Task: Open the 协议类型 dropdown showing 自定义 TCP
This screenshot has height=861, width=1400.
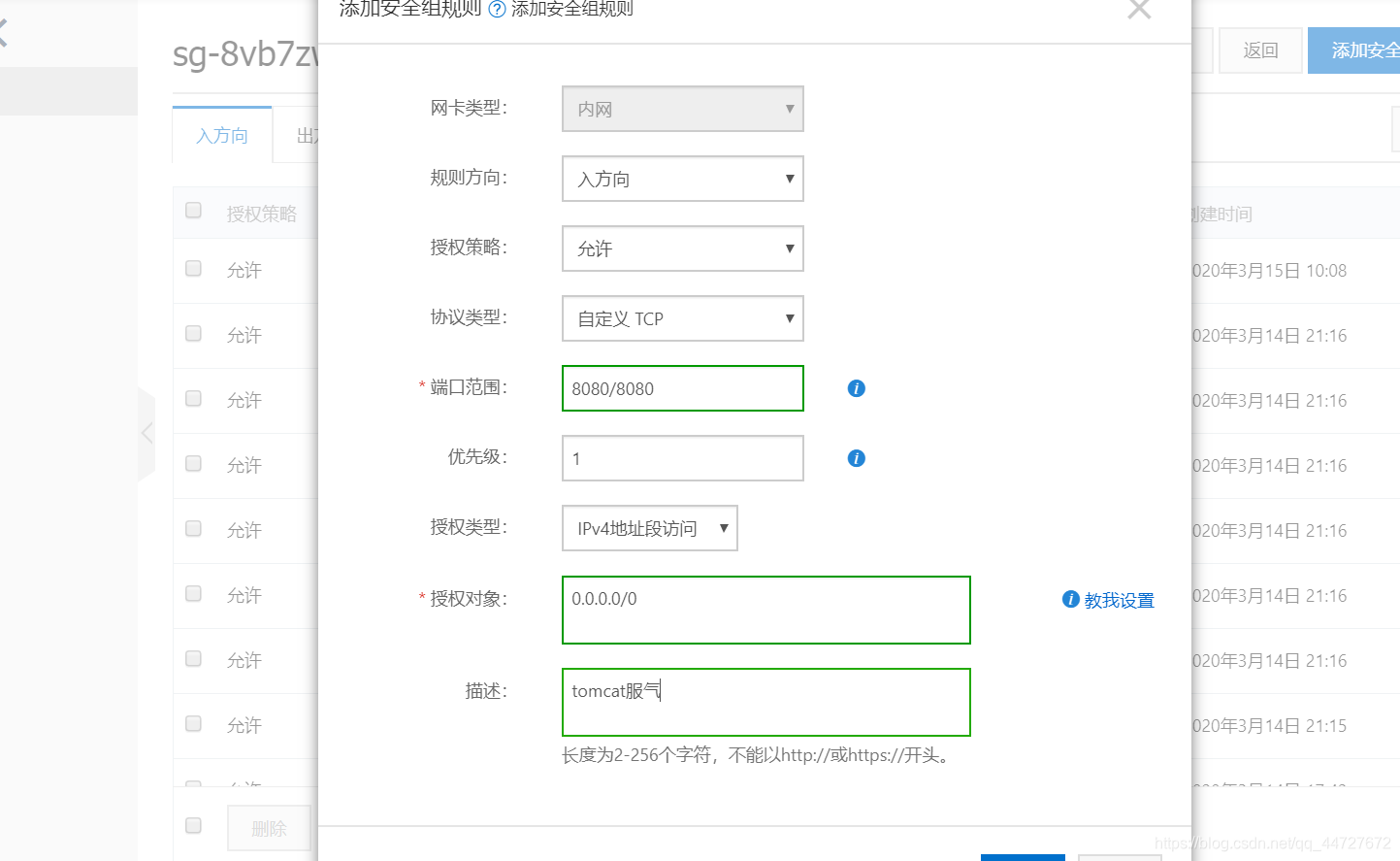Action: 683,318
